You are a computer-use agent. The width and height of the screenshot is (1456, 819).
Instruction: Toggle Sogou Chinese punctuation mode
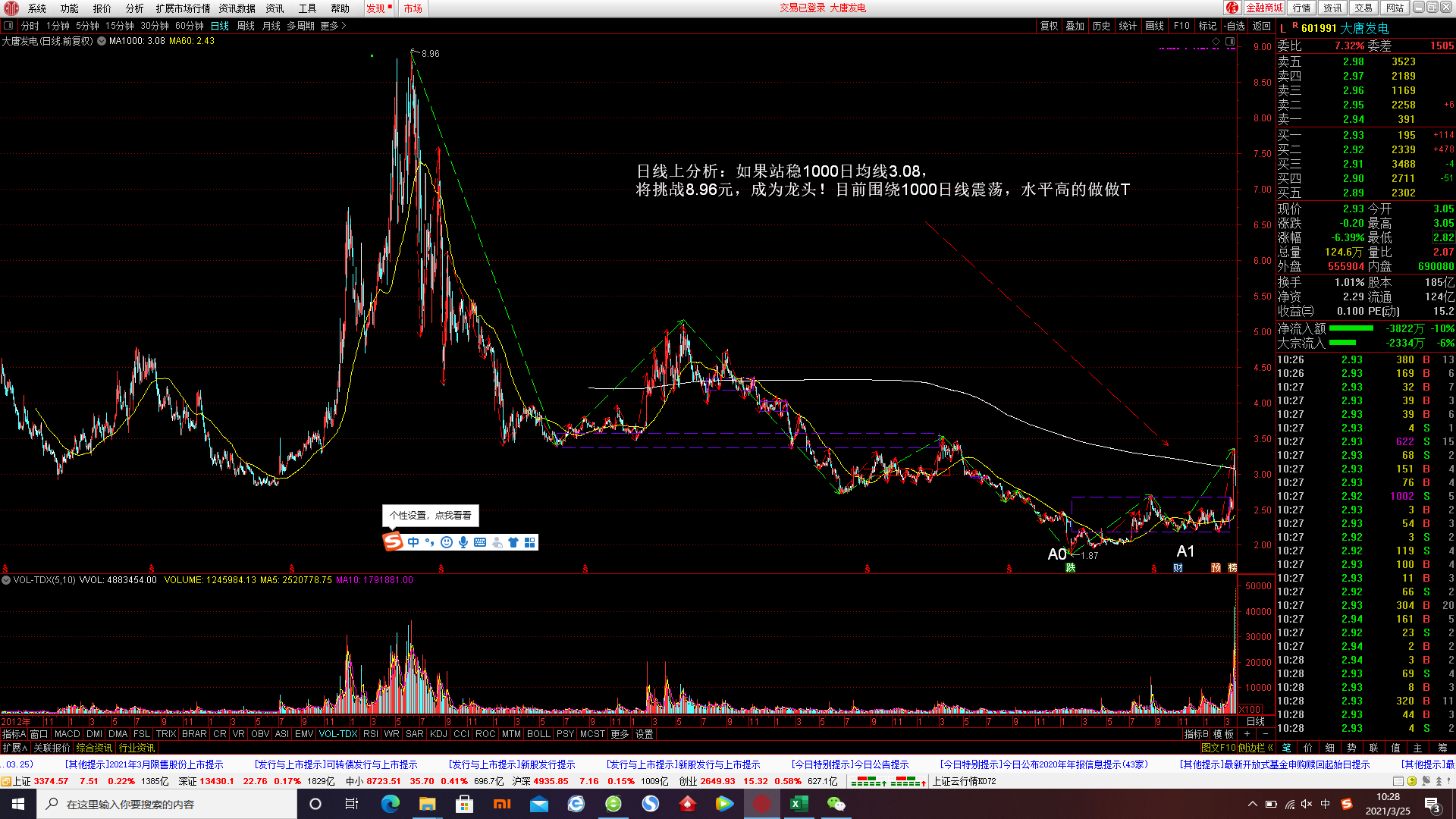tap(429, 542)
